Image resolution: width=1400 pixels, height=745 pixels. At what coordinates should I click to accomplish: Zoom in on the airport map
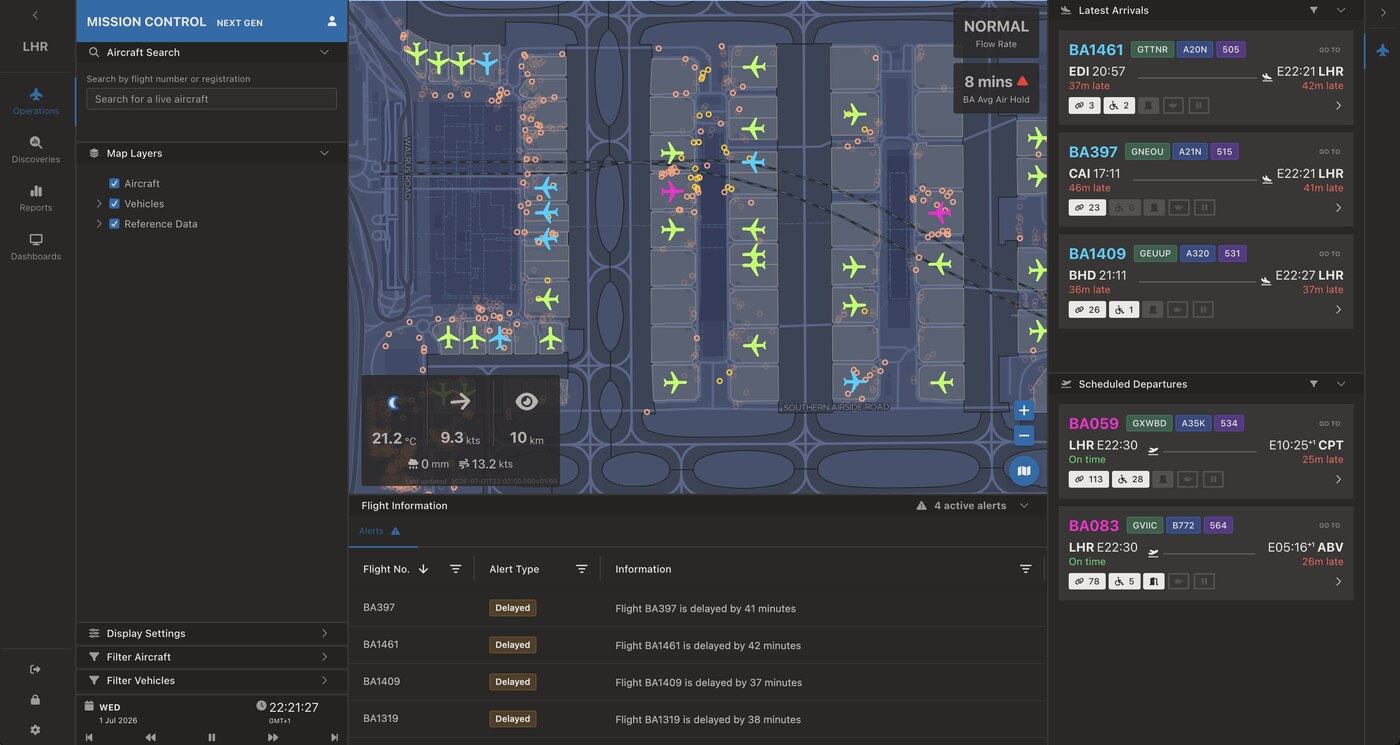pyautogui.click(x=1023, y=411)
